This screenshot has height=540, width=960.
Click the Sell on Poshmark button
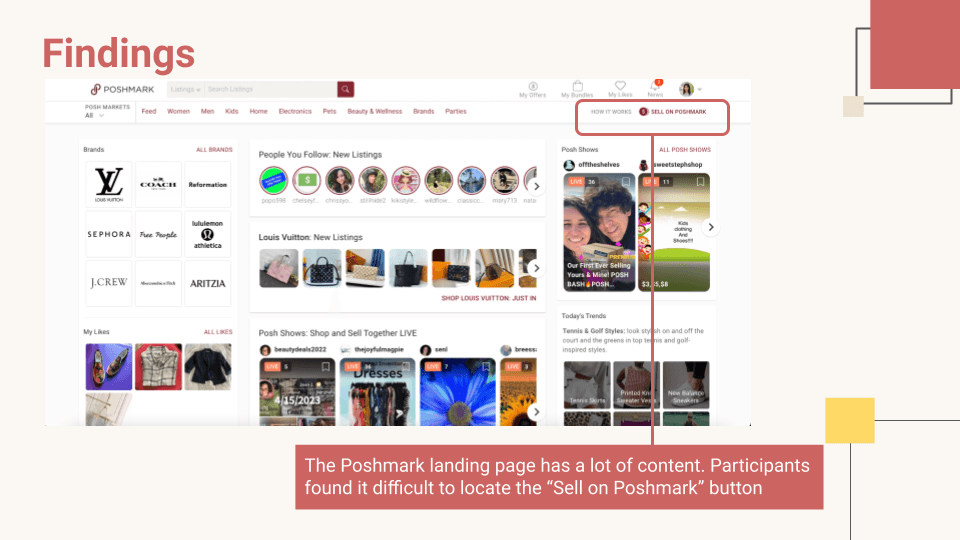[x=673, y=112]
